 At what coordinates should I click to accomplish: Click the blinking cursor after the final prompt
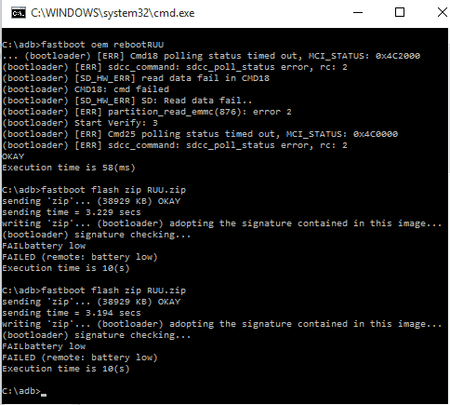(x=44, y=395)
